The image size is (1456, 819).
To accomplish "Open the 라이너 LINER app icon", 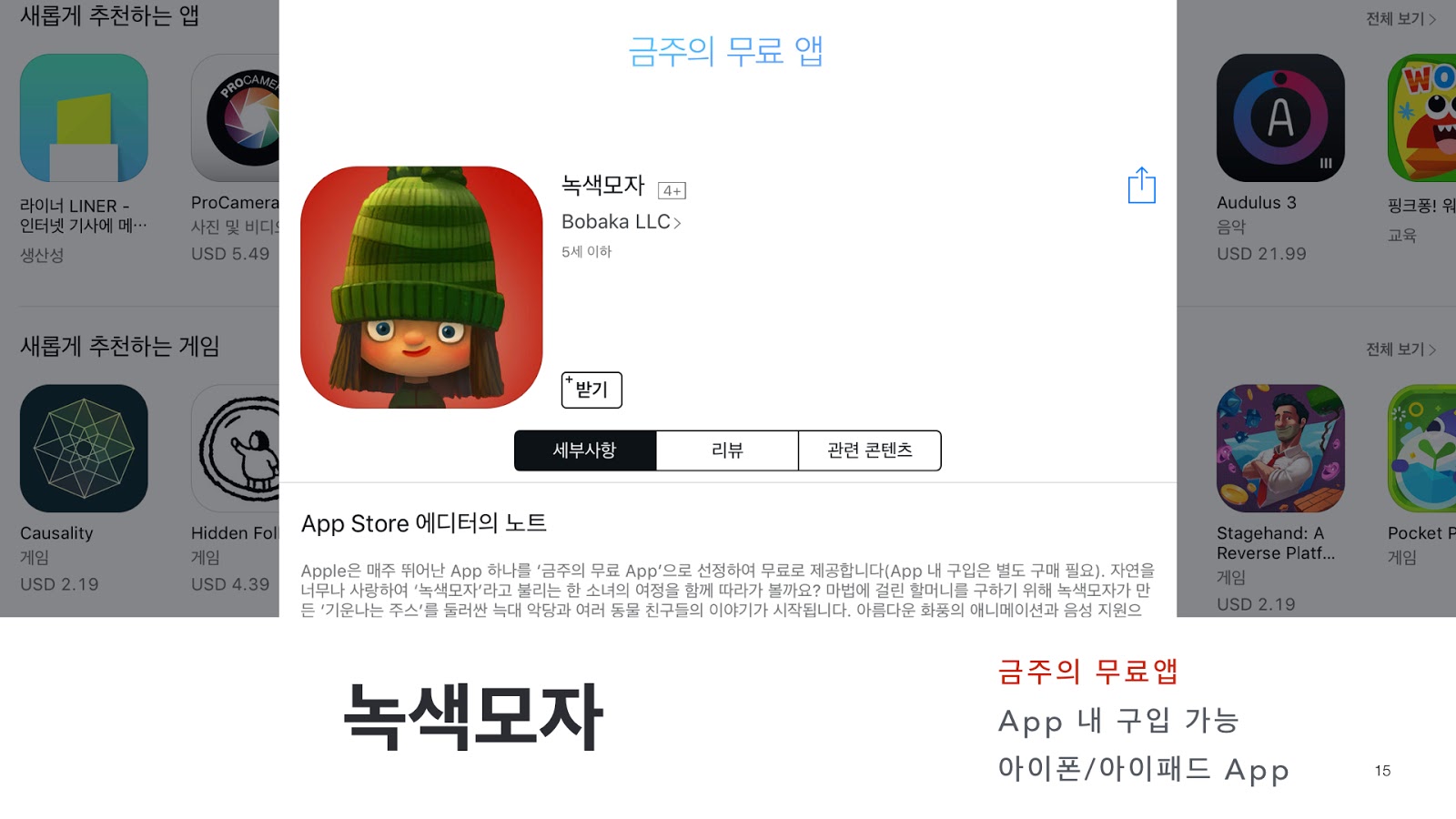I will point(84,117).
